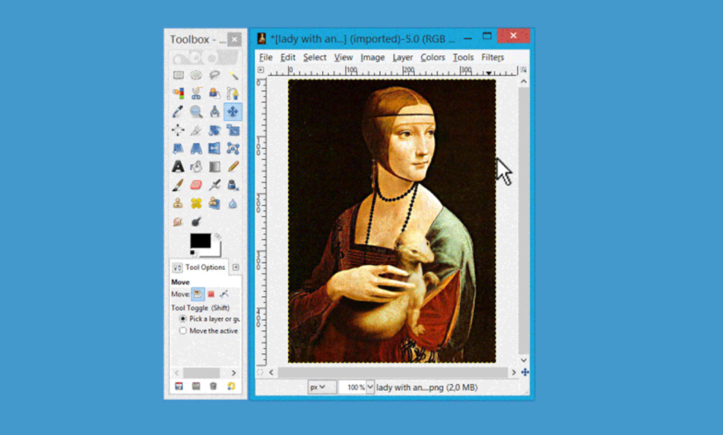Set Move mode to selection
Image resolution: width=723 pixels, height=435 pixels.
pyautogui.click(x=211, y=294)
